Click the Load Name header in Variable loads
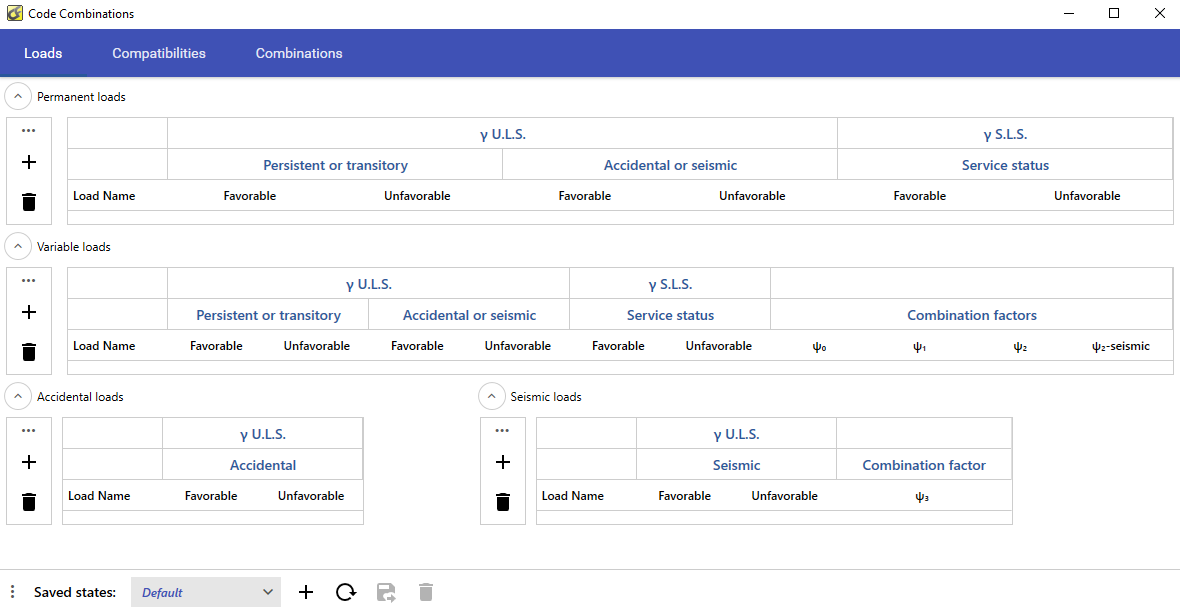Image resolution: width=1180 pixels, height=610 pixels. point(104,346)
